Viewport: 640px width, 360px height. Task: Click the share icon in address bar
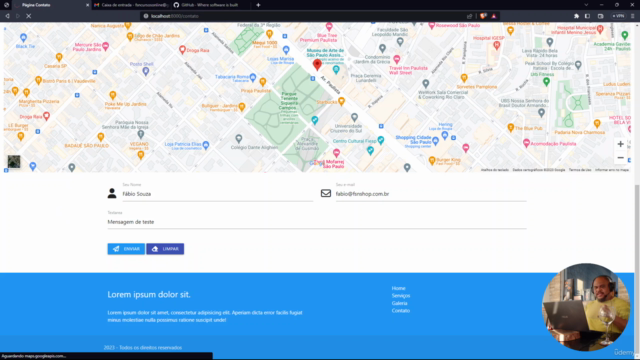(x=469, y=16)
